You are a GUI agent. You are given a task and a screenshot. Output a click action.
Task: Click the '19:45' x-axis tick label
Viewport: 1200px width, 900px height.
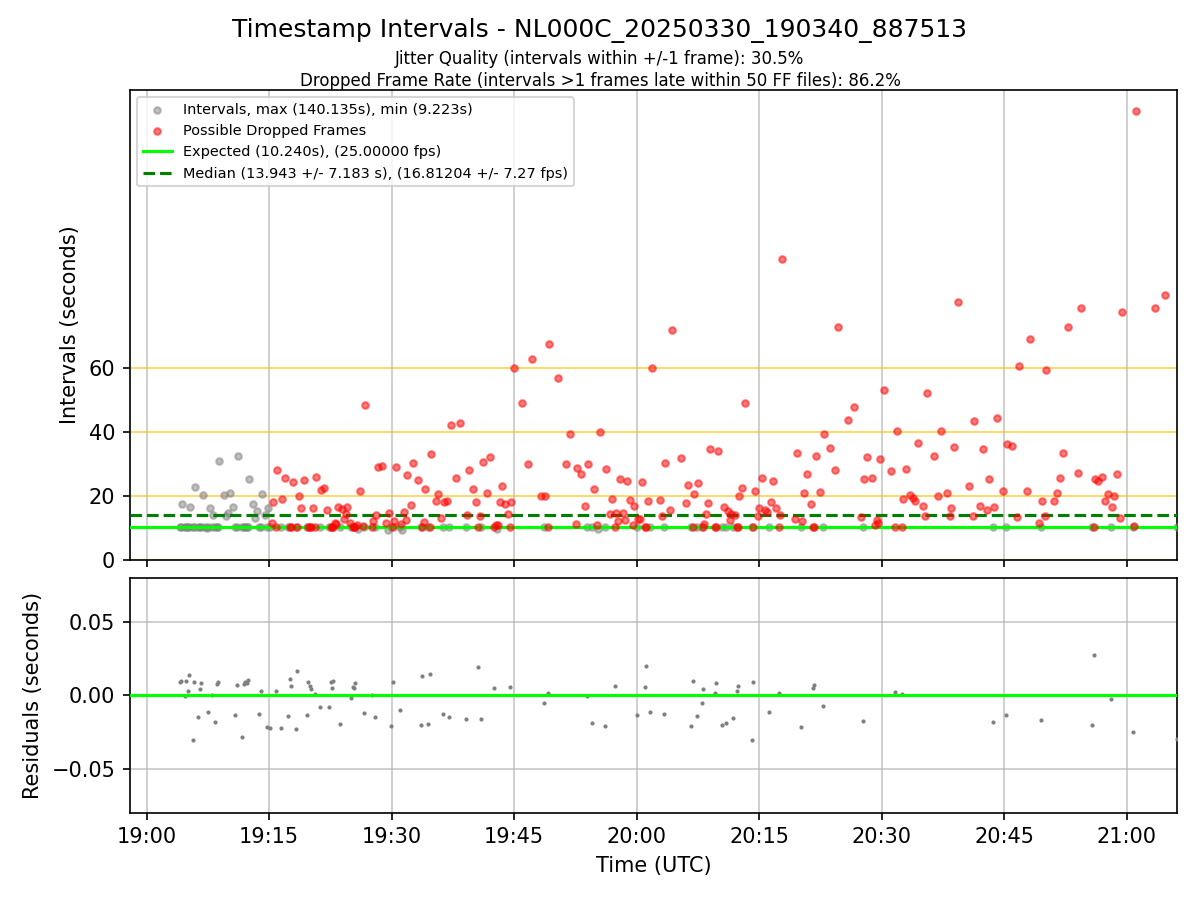click(x=514, y=835)
